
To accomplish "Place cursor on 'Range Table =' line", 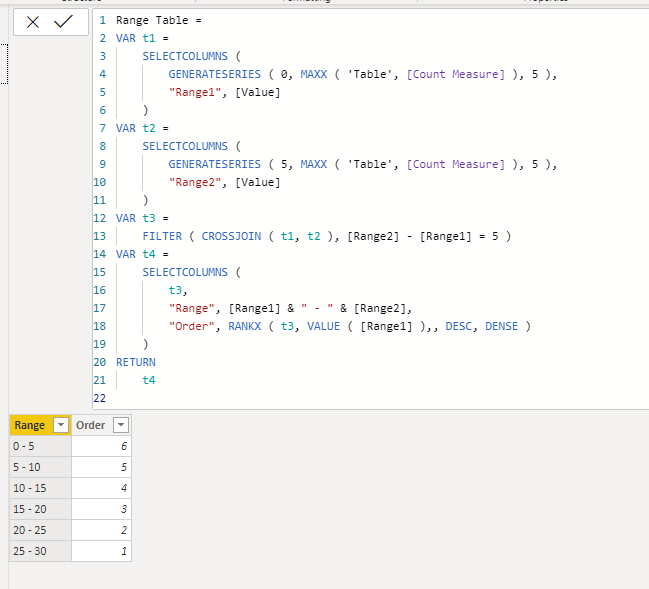I will coord(159,20).
